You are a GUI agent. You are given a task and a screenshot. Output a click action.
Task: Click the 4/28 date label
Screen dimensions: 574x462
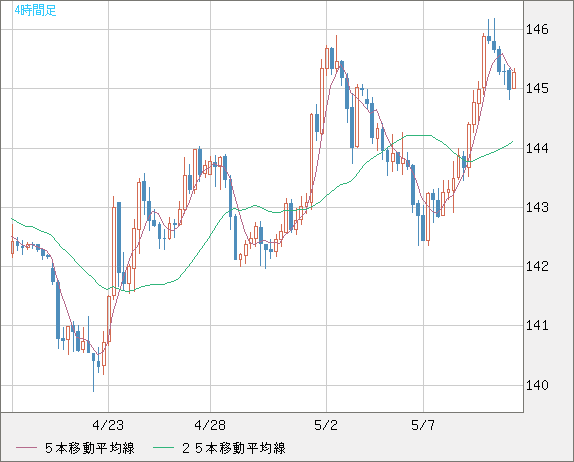pos(210,425)
